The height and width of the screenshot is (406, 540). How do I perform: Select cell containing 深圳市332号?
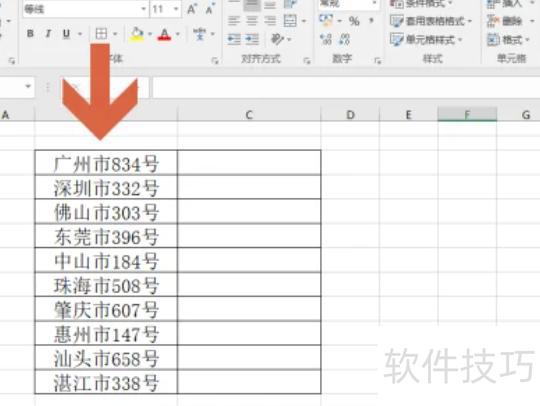tap(106, 187)
